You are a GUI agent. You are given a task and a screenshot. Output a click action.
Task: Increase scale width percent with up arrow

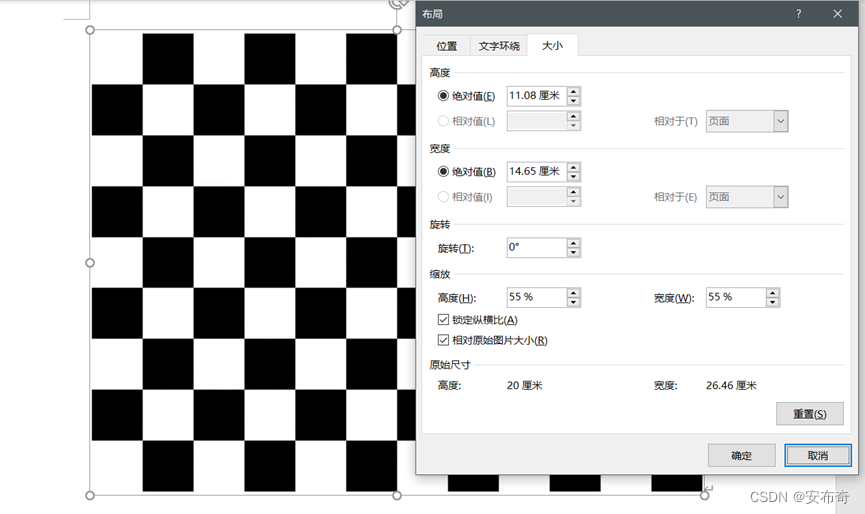pos(773,293)
